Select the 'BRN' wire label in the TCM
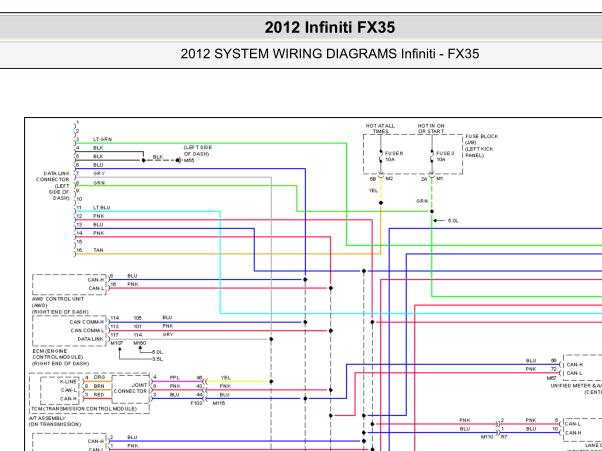The image size is (602, 451). point(99,386)
